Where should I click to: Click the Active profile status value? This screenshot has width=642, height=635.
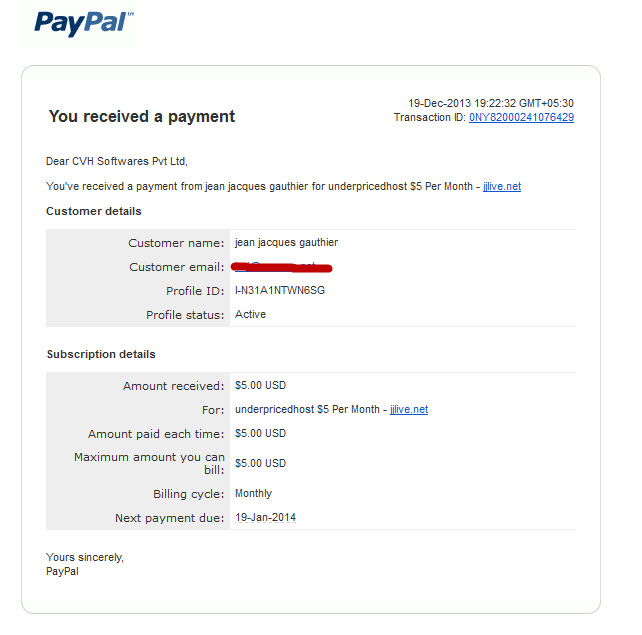[x=250, y=314]
